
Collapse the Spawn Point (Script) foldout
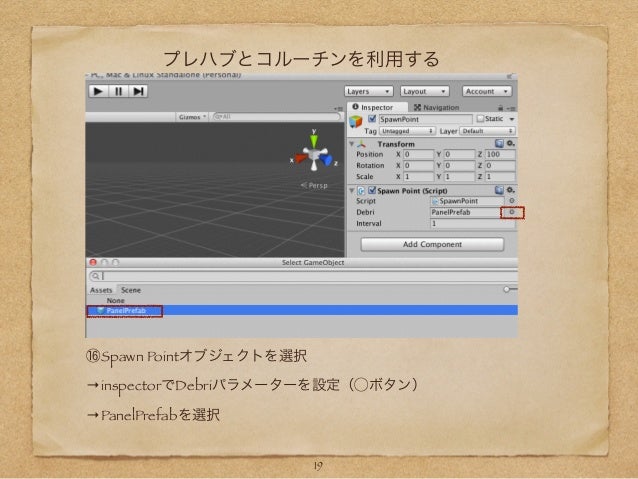[x=352, y=190]
